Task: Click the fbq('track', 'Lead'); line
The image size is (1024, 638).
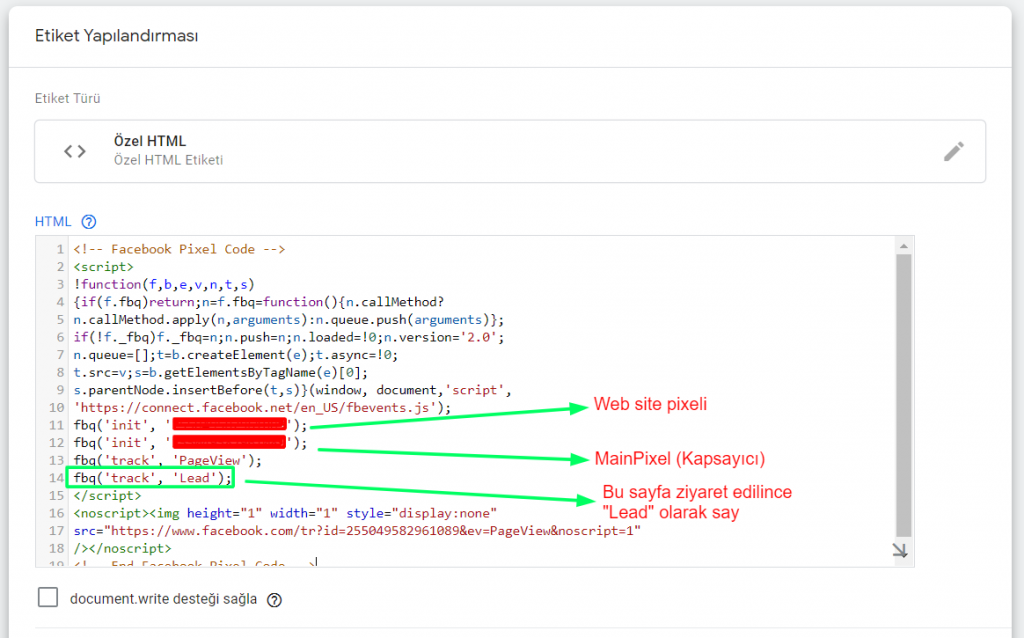Action: coord(153,479)
